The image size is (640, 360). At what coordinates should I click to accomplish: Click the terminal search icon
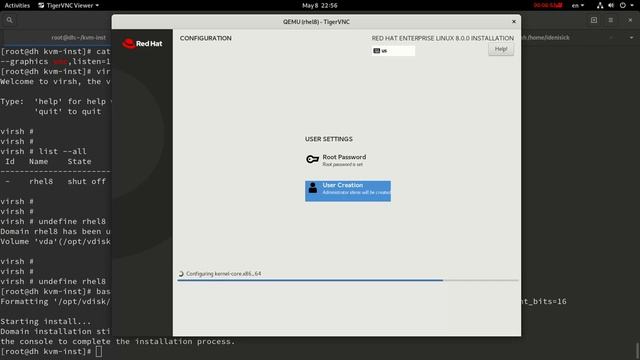click(10, 20)
